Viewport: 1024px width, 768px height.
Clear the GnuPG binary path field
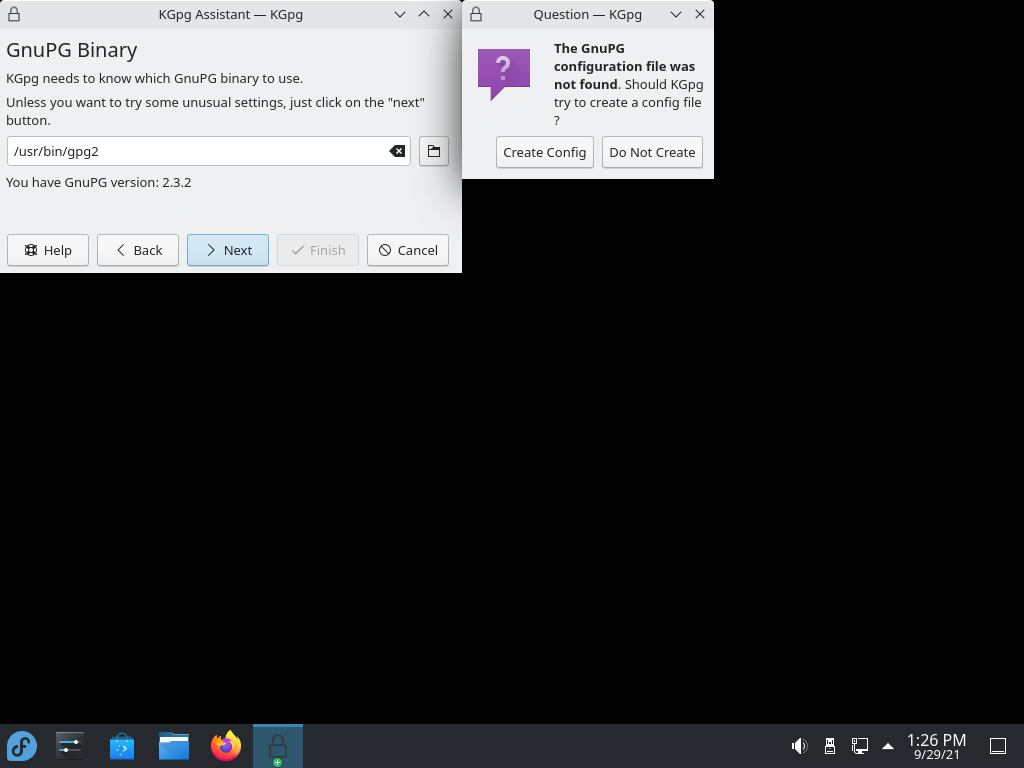click(397, 152)
